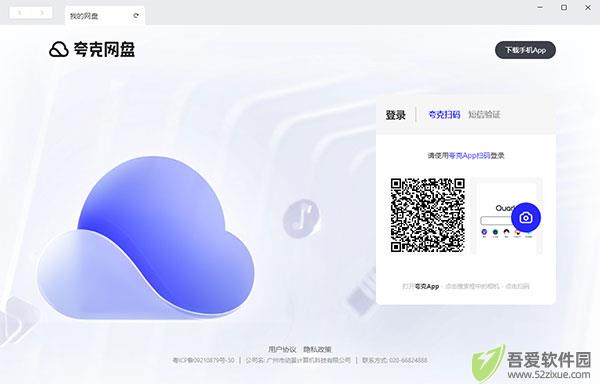The height and width of the screenshot is (384, 600).
Task: Click the large blue cloud illustration
Action: click(146, 238)
